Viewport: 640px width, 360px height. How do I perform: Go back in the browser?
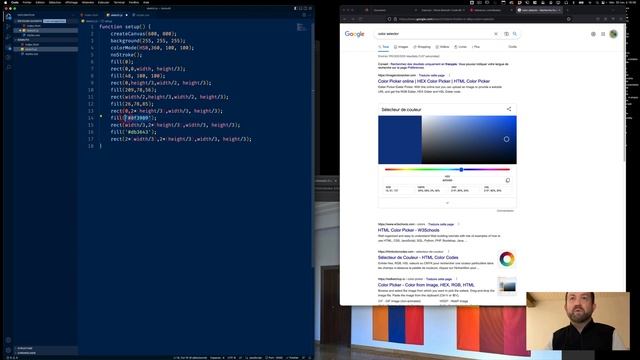[x=345, y=19]
